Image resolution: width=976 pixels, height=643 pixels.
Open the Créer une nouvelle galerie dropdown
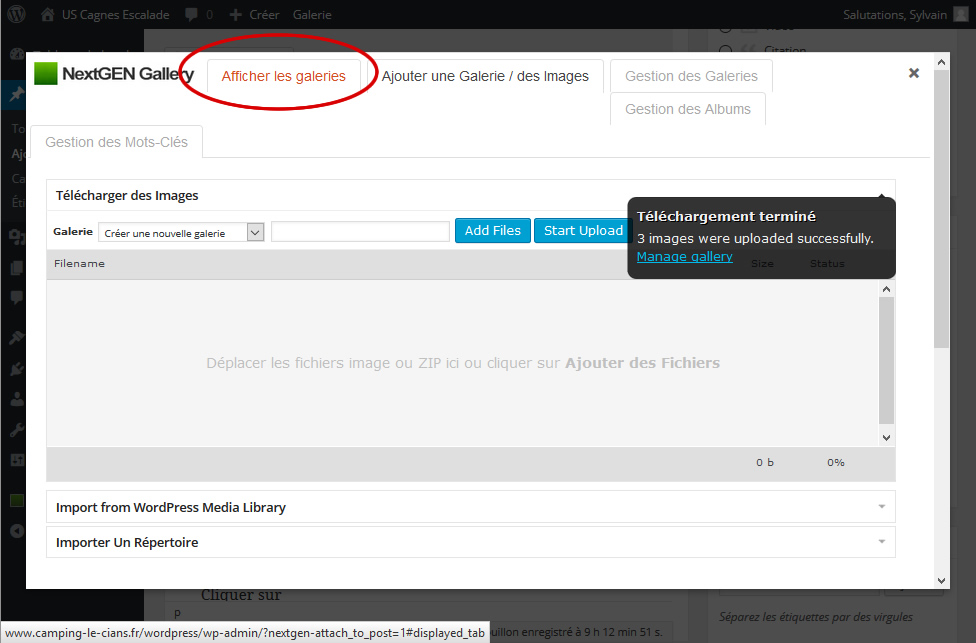pyautogui.click(x=181, y=232)
